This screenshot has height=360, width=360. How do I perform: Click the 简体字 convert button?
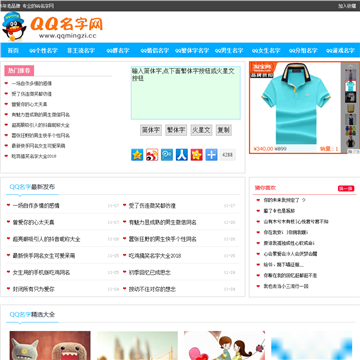[151, 130]
